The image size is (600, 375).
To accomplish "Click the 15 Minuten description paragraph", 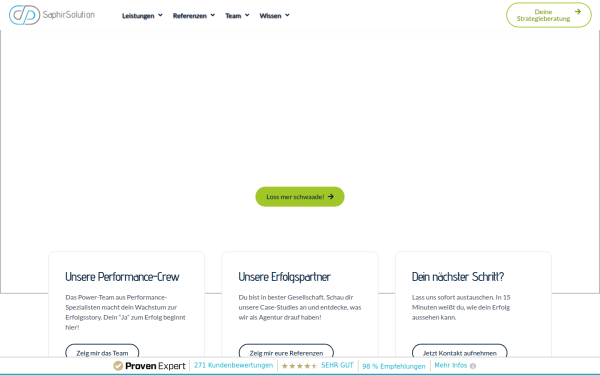I will (x=461, y=307).
